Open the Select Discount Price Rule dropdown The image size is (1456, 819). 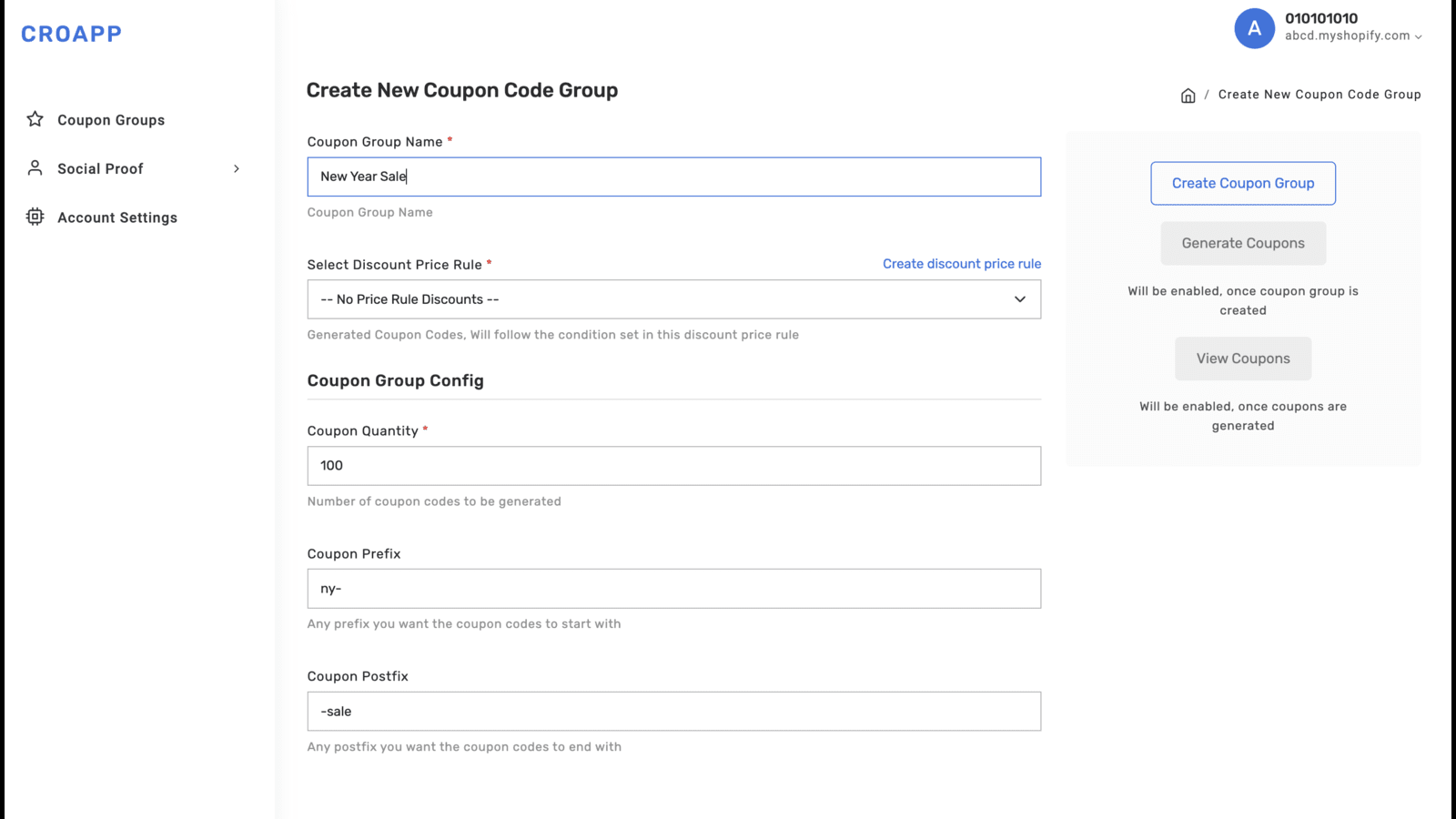673,298
